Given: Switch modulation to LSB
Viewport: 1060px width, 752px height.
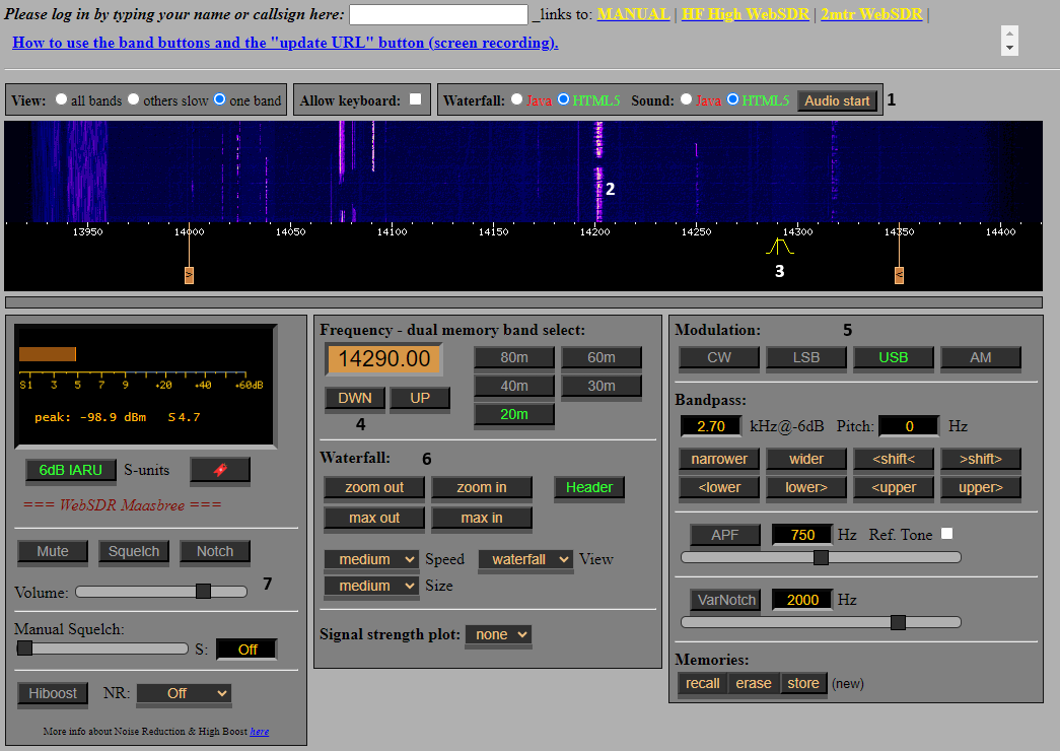Looking at the screenshot, I should 806,358.
